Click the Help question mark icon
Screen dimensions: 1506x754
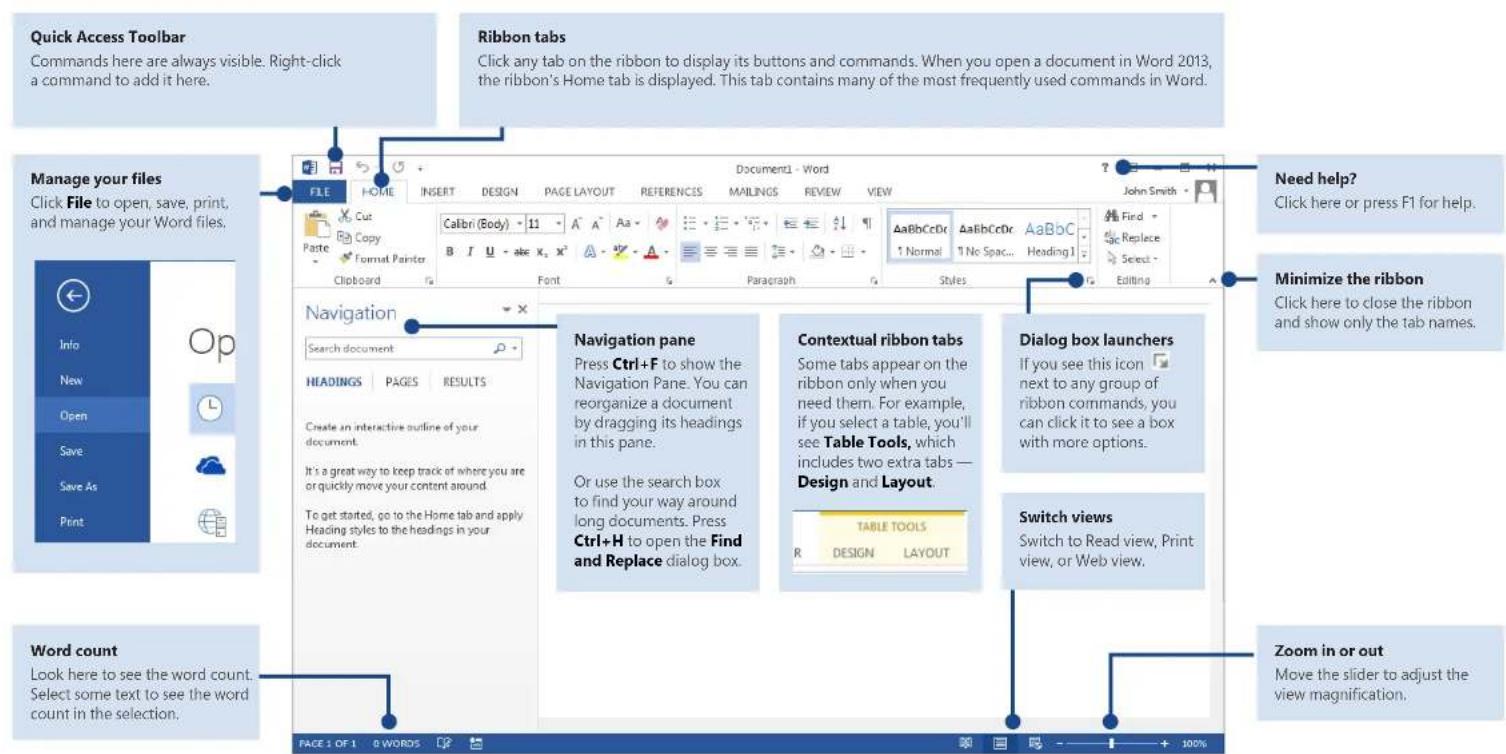[x=1105, y=167]
